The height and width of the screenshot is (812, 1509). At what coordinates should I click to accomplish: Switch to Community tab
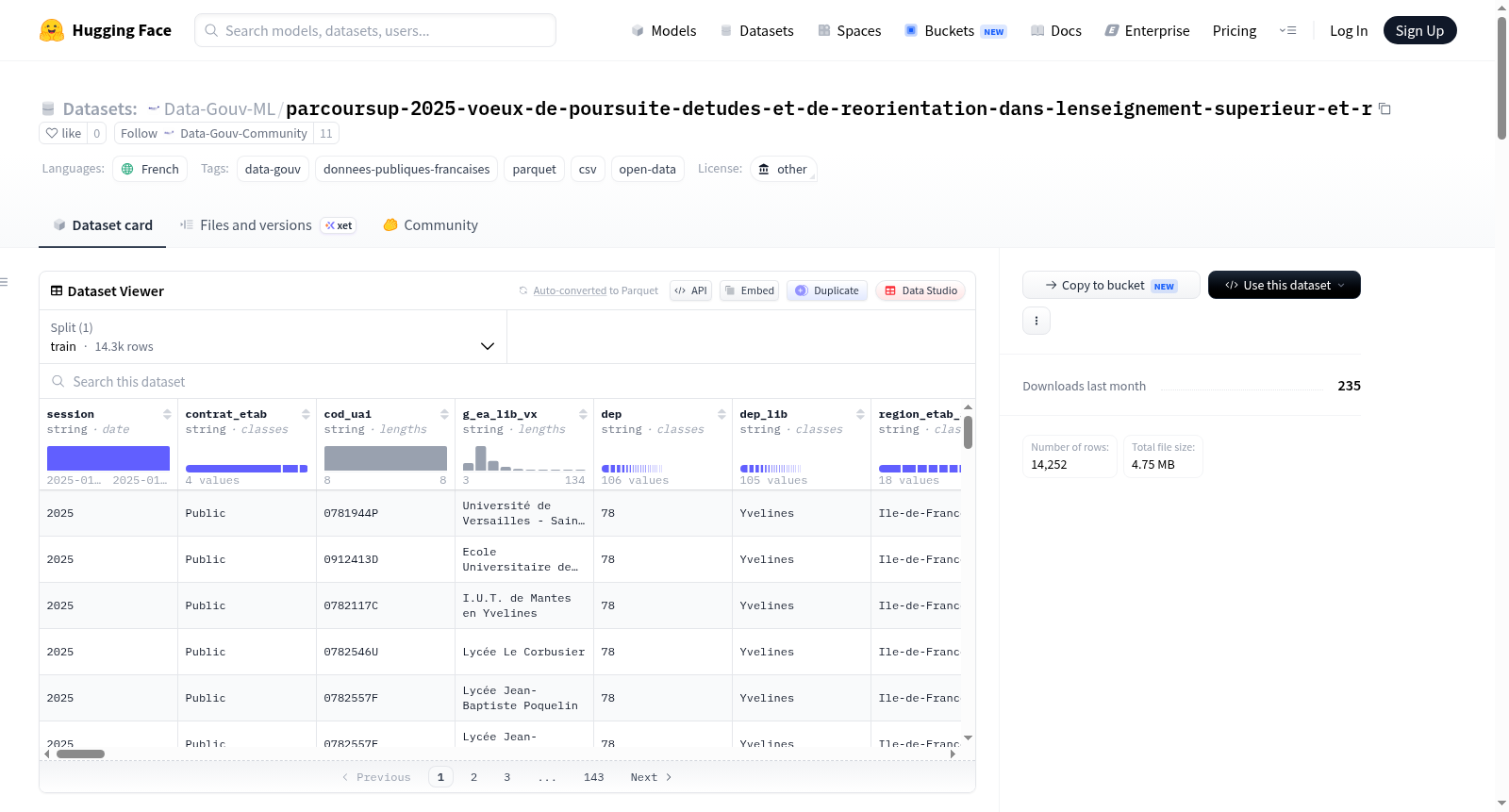[x=430, y=224]
